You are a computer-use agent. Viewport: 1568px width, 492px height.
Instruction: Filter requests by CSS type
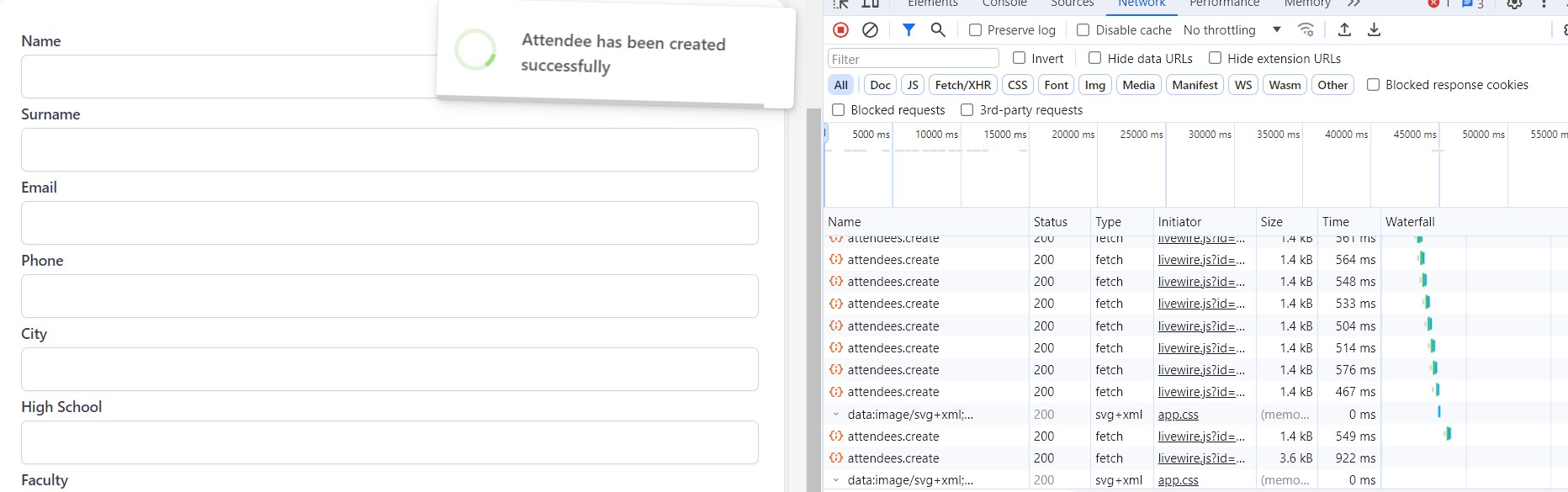tap(1017, 85)
